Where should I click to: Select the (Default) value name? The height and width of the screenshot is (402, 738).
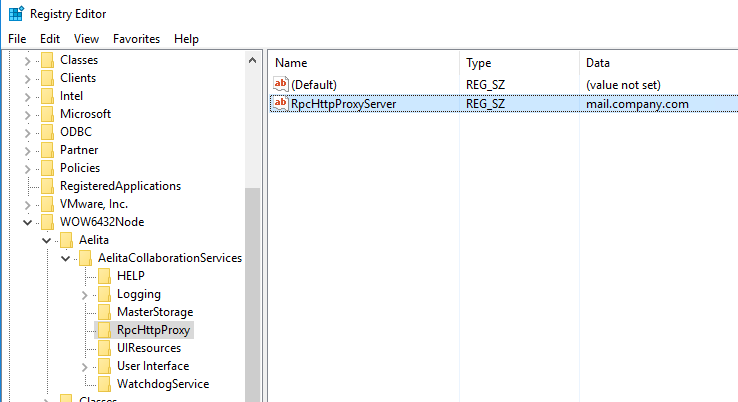click(x=314, y=85)
